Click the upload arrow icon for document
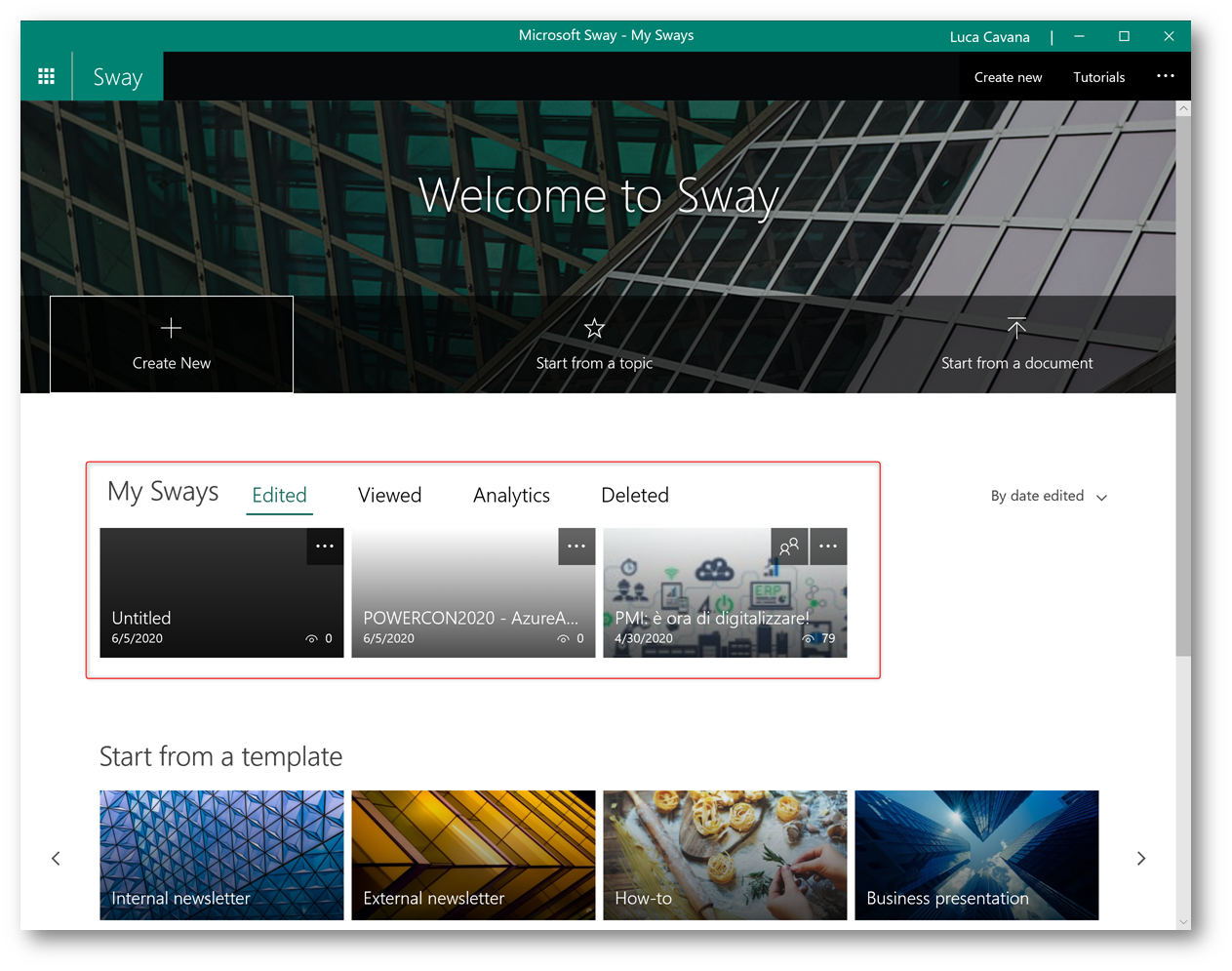The width and height of the screenshot is (1232, 971). click(1016, 328)
